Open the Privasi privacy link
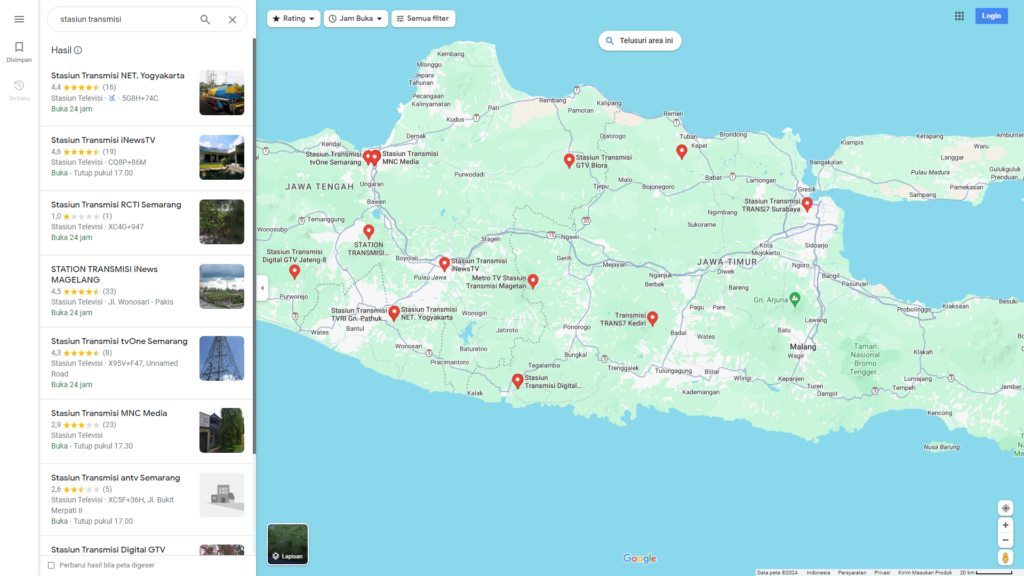The width and height of the screenshot is (1024, 576). pyautogui.click(x=882, y=573)
